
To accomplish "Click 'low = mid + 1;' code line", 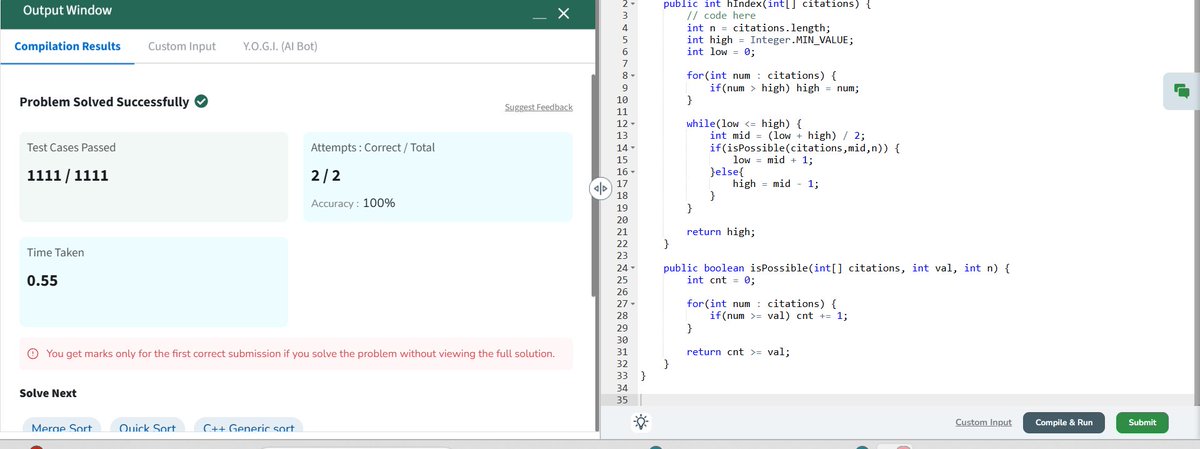I will [x=773, y=160].
